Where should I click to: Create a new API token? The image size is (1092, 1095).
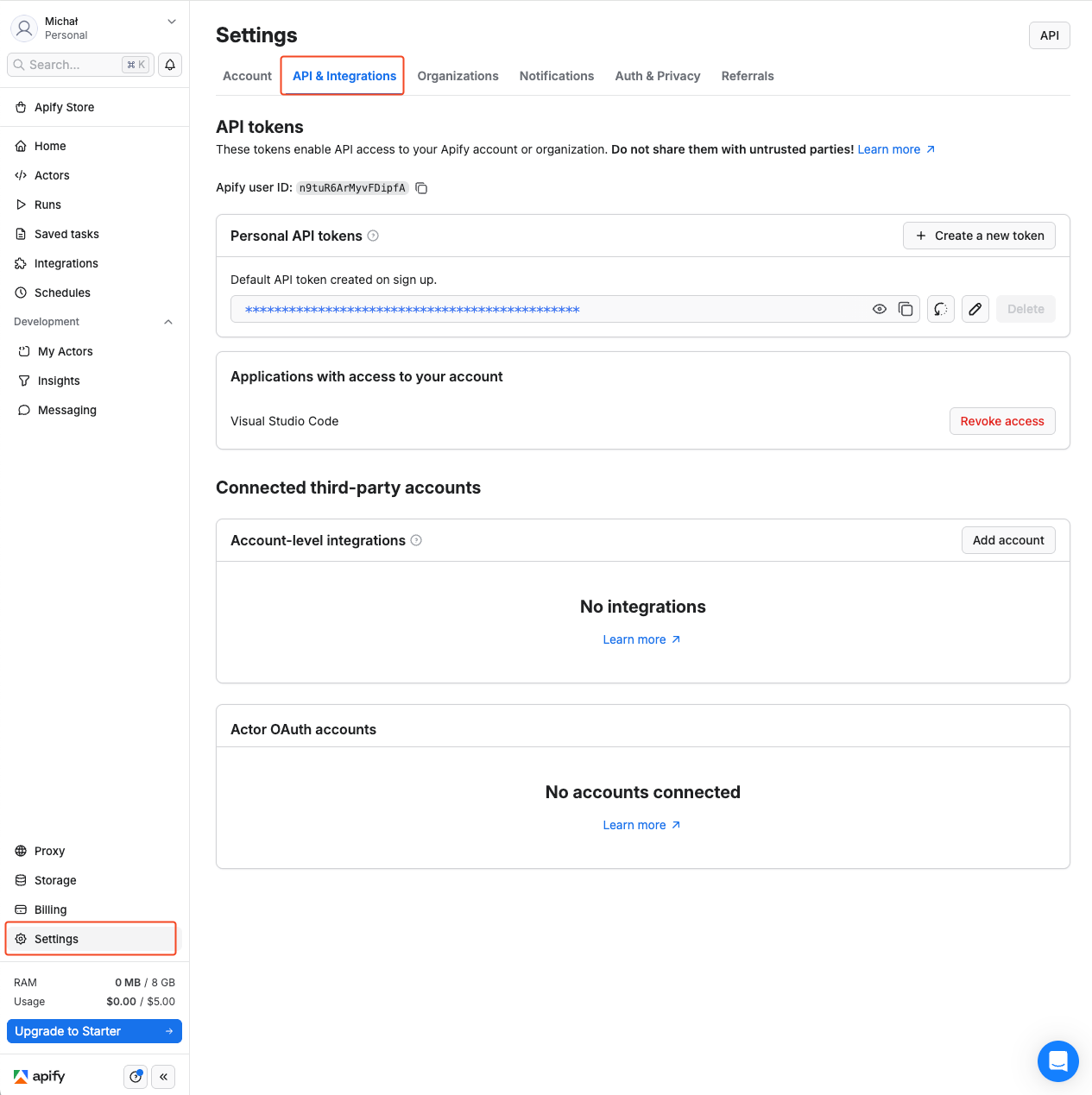(978, 235)
